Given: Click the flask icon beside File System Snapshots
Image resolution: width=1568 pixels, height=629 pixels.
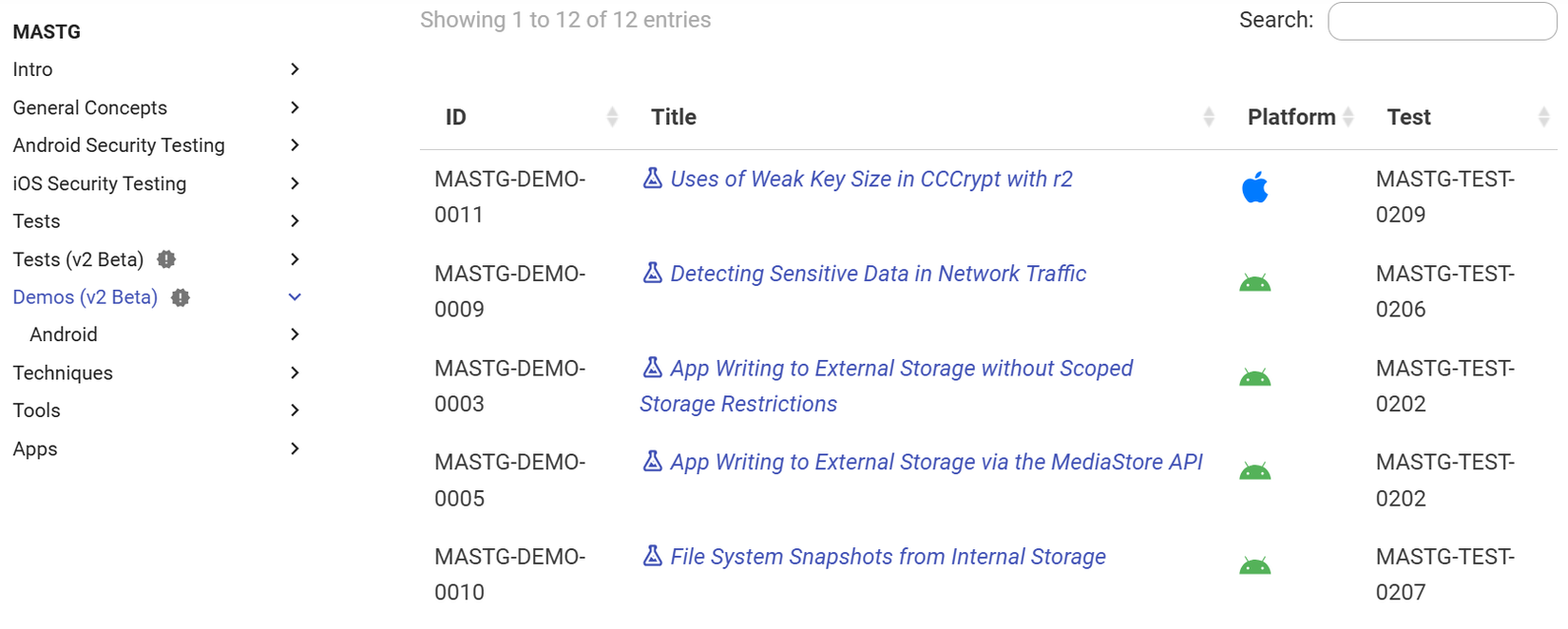Looking at the screenshot, I should point(652,557).
